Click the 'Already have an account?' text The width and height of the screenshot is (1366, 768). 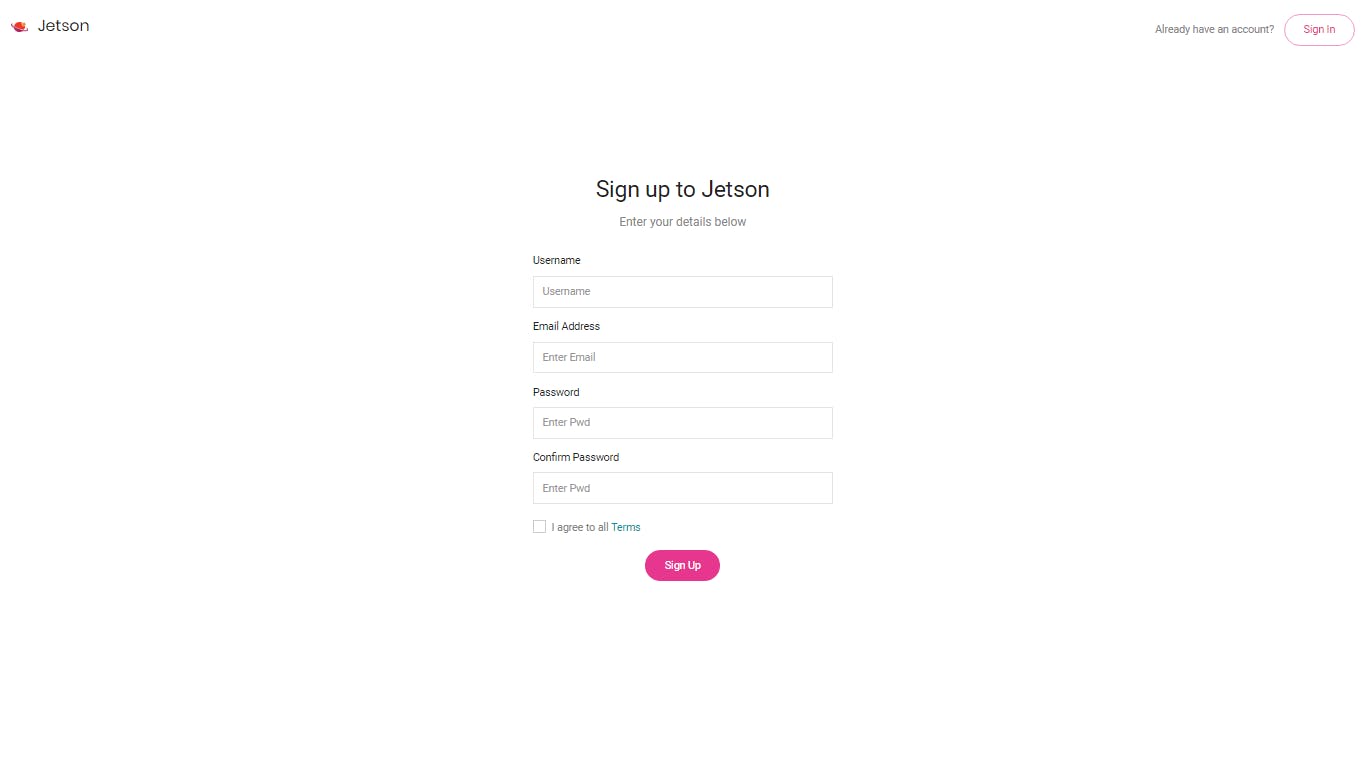pyautogui.click(x=1214, y=30)
